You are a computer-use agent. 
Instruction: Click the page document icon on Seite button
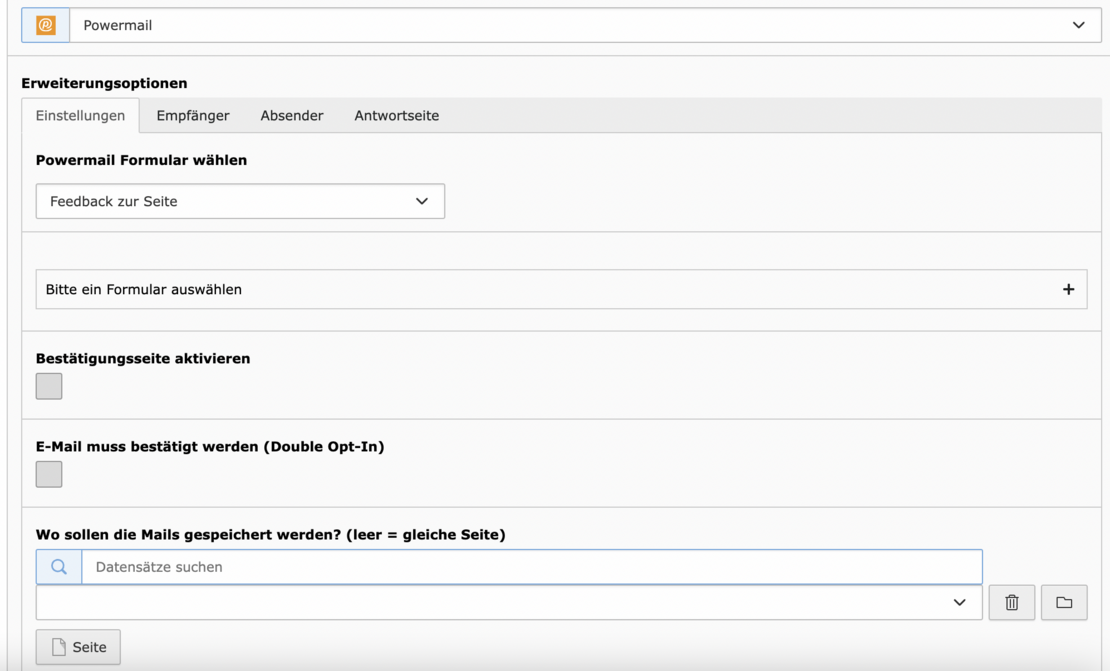59,647
